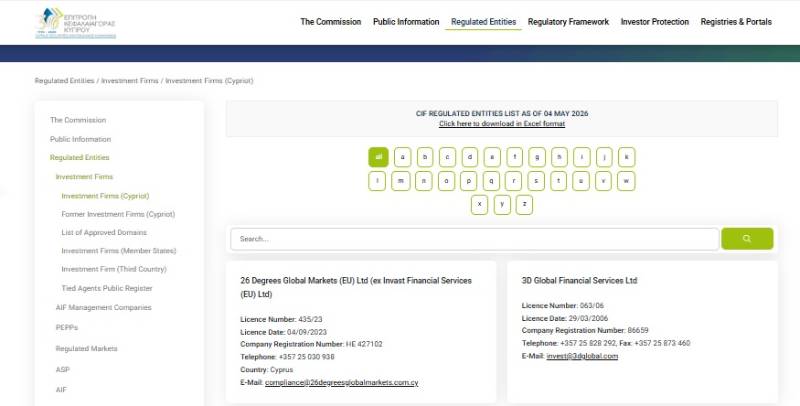Open PEPPs in sidebar
The image size is (800, 406).
click(x=67, y=327)
